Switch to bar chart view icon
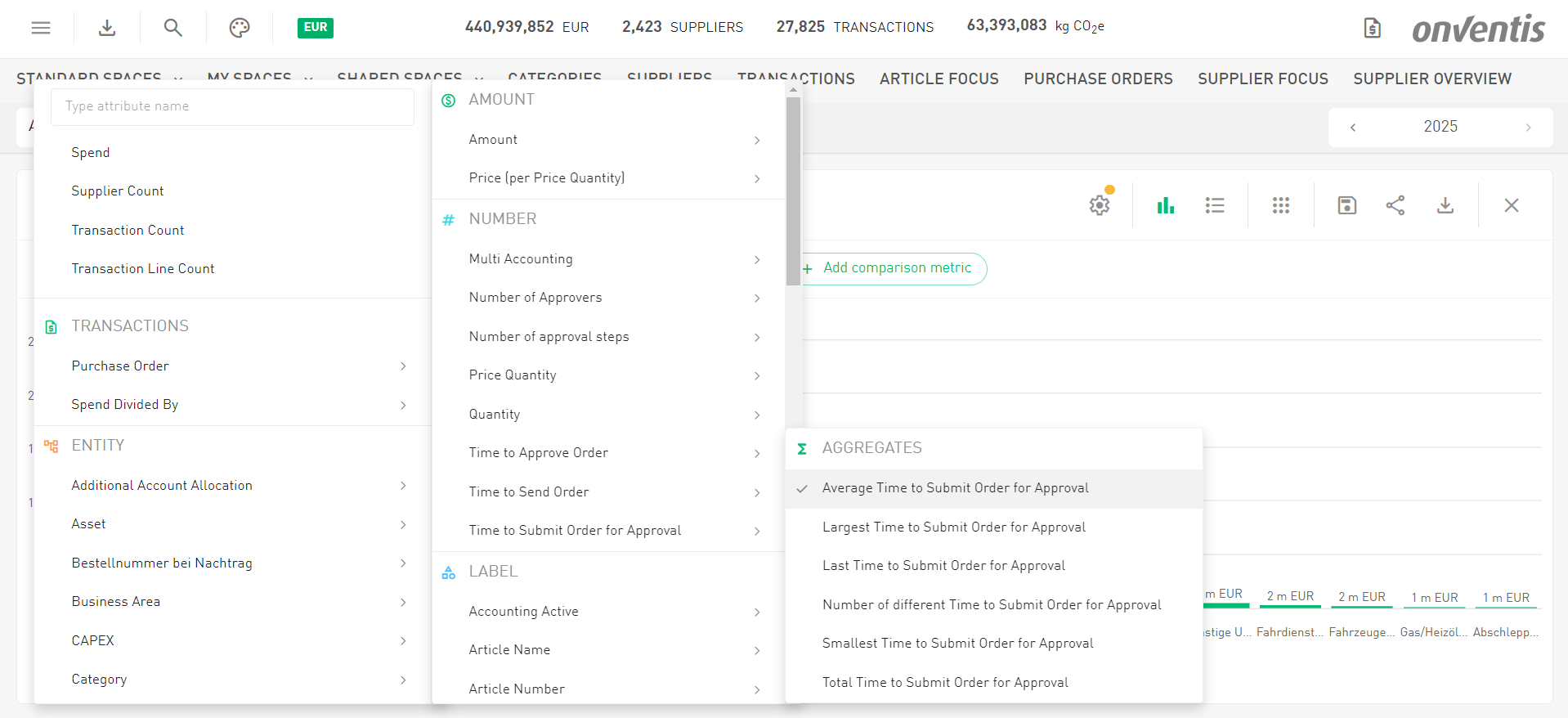This screenshot has height=718, width=1568. (x=1165, y=205)
